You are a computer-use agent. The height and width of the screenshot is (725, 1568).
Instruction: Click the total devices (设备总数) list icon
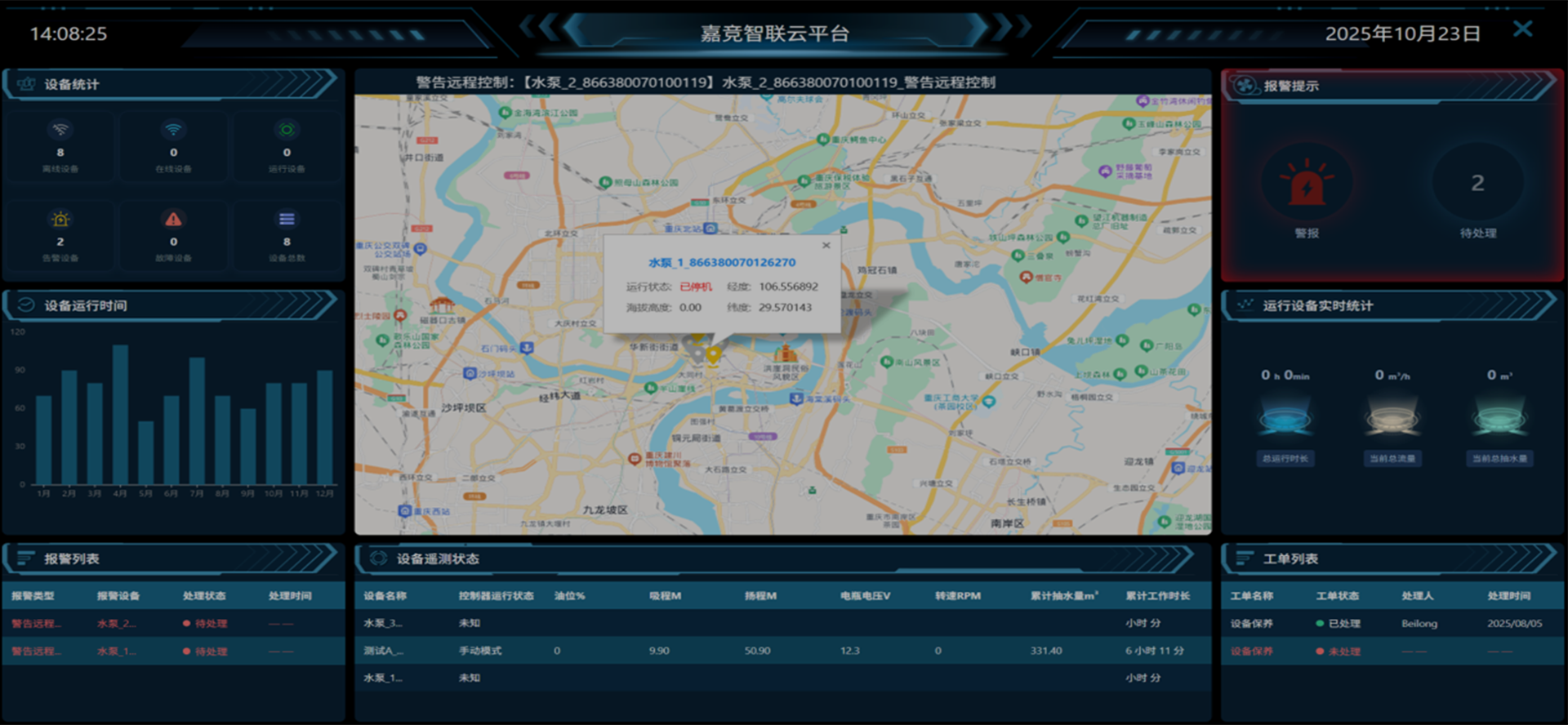point(287,219)
